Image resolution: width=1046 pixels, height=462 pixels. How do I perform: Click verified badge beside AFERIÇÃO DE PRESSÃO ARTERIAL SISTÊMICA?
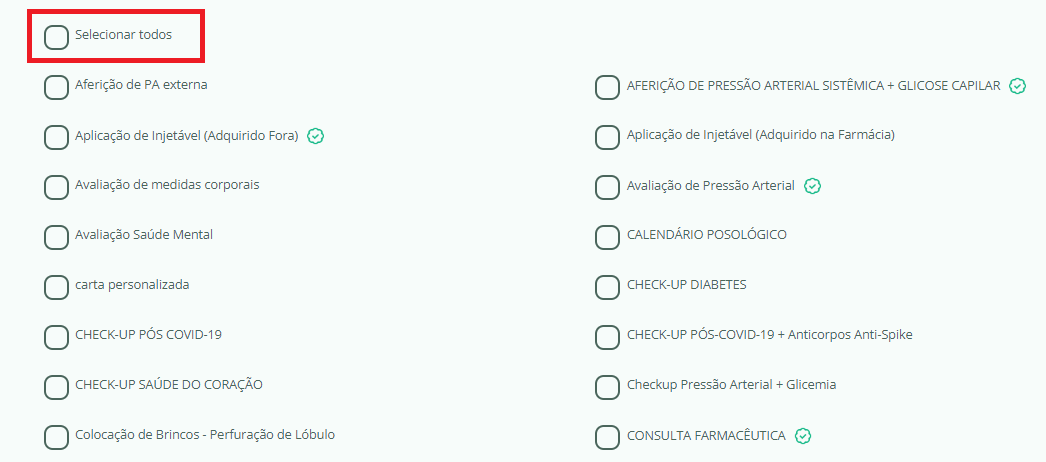pos(1018,86)
